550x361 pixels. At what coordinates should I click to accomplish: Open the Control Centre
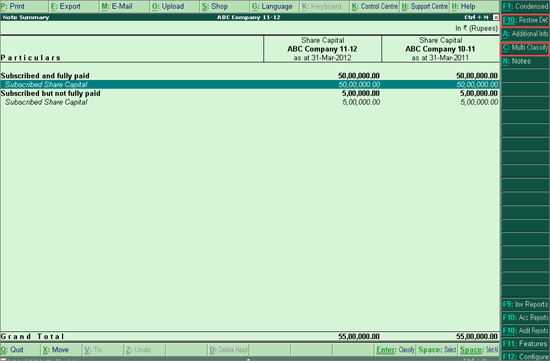click(375, 6)
